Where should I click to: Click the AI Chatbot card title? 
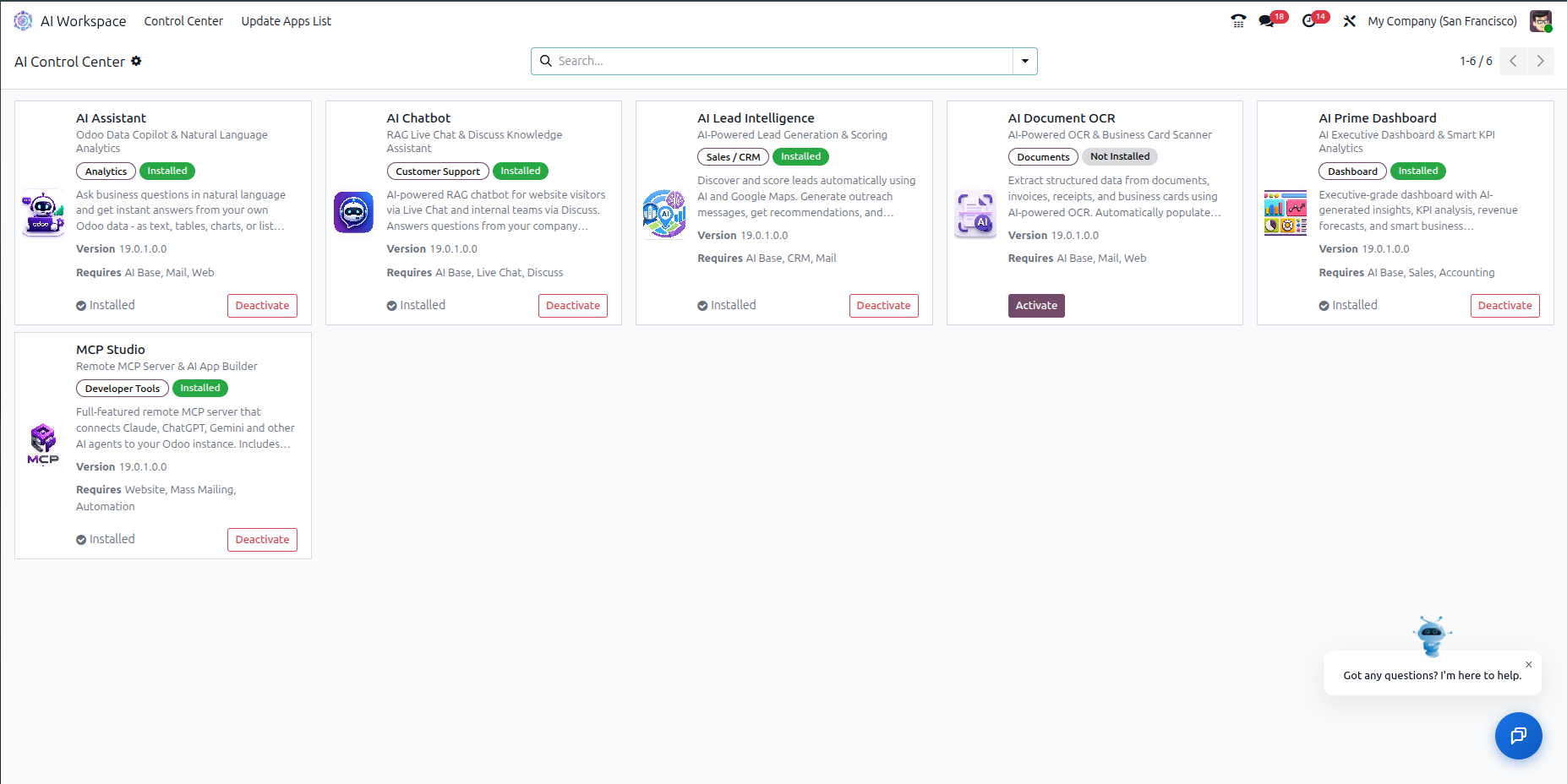418,118
